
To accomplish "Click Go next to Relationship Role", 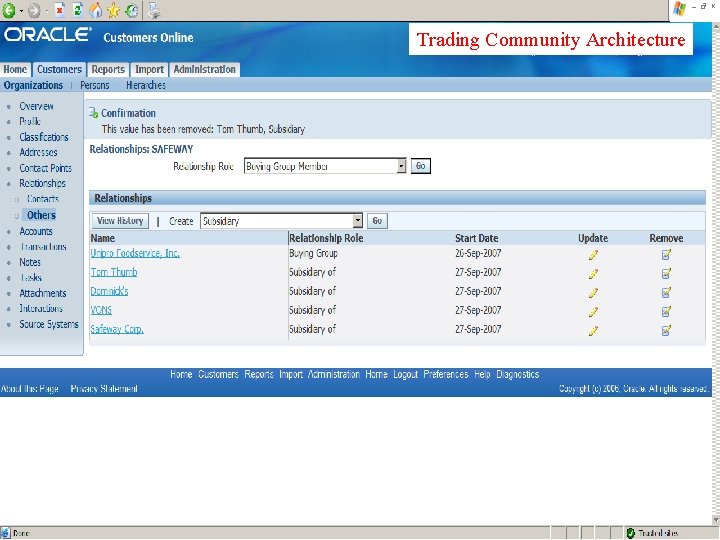I will coord(421,166).
